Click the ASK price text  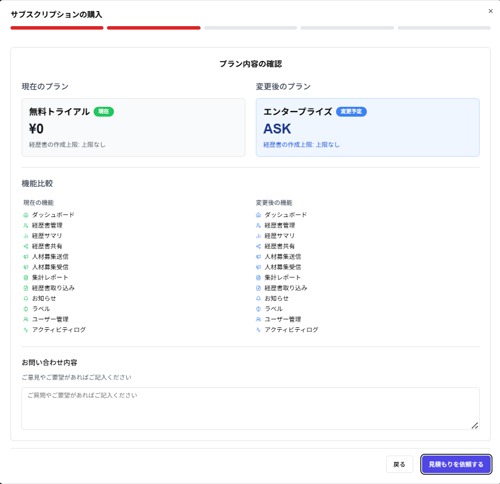coord(277,129)
